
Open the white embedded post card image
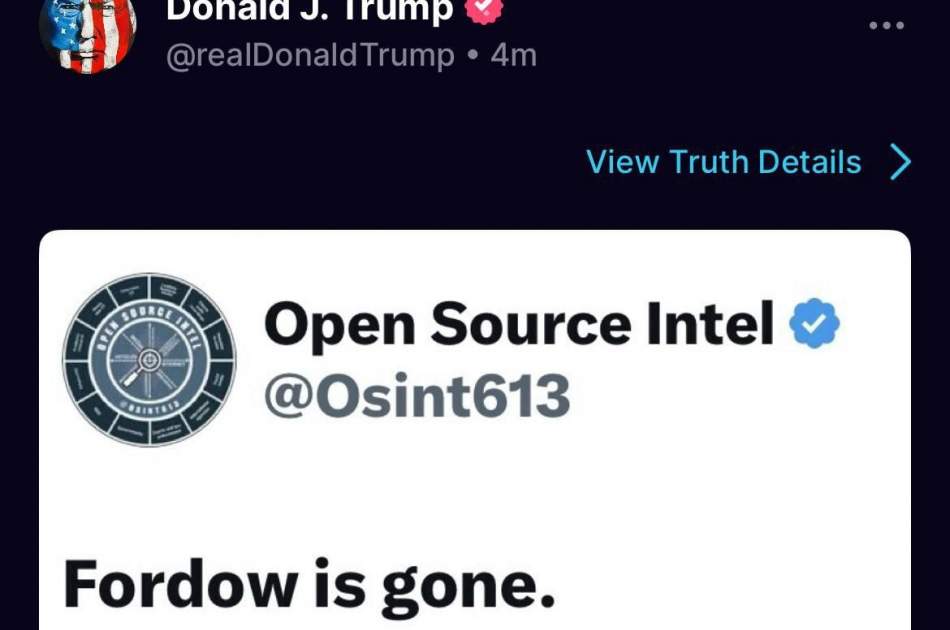coord(475,429)
